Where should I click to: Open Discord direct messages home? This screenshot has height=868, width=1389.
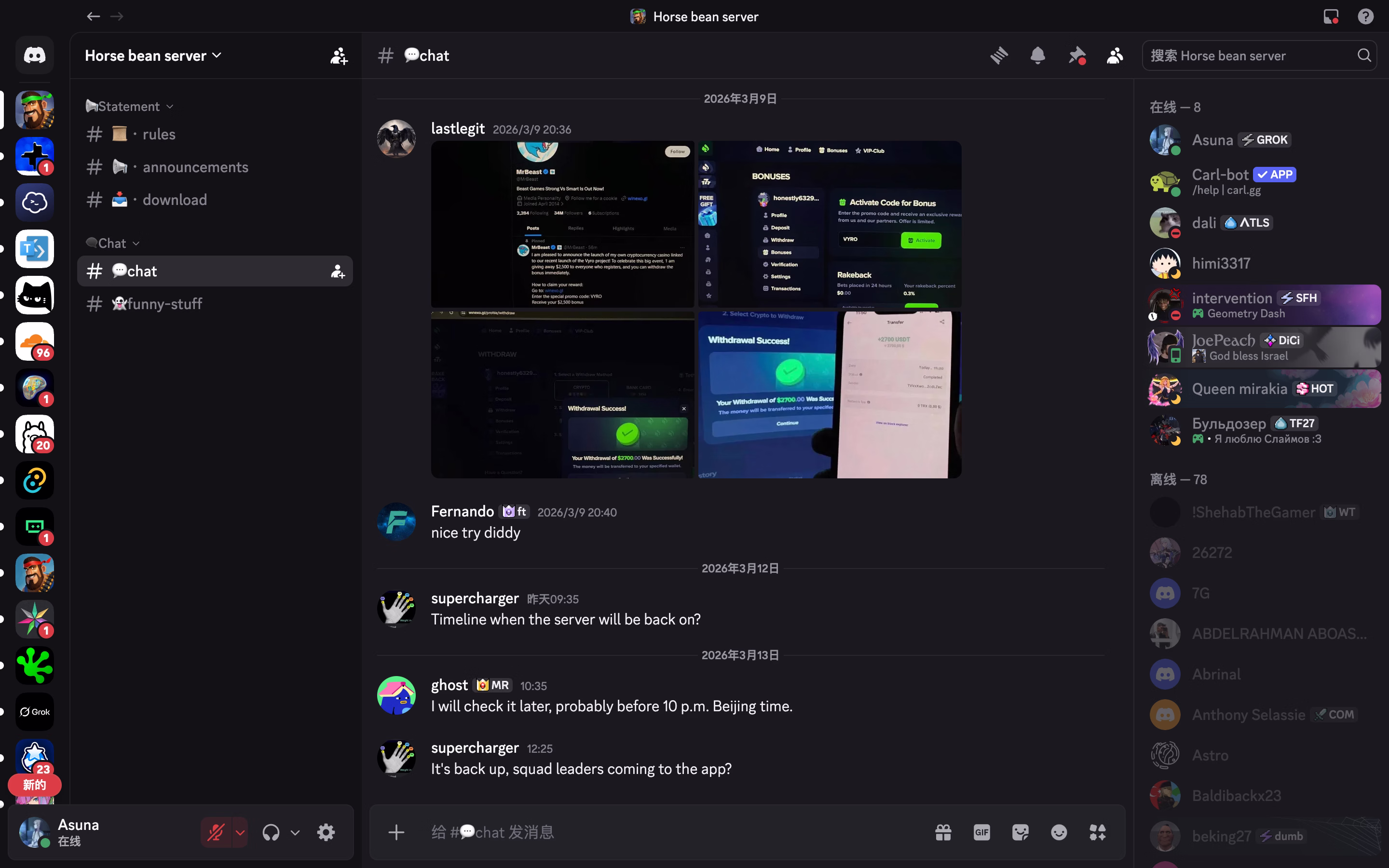(34, 55)
